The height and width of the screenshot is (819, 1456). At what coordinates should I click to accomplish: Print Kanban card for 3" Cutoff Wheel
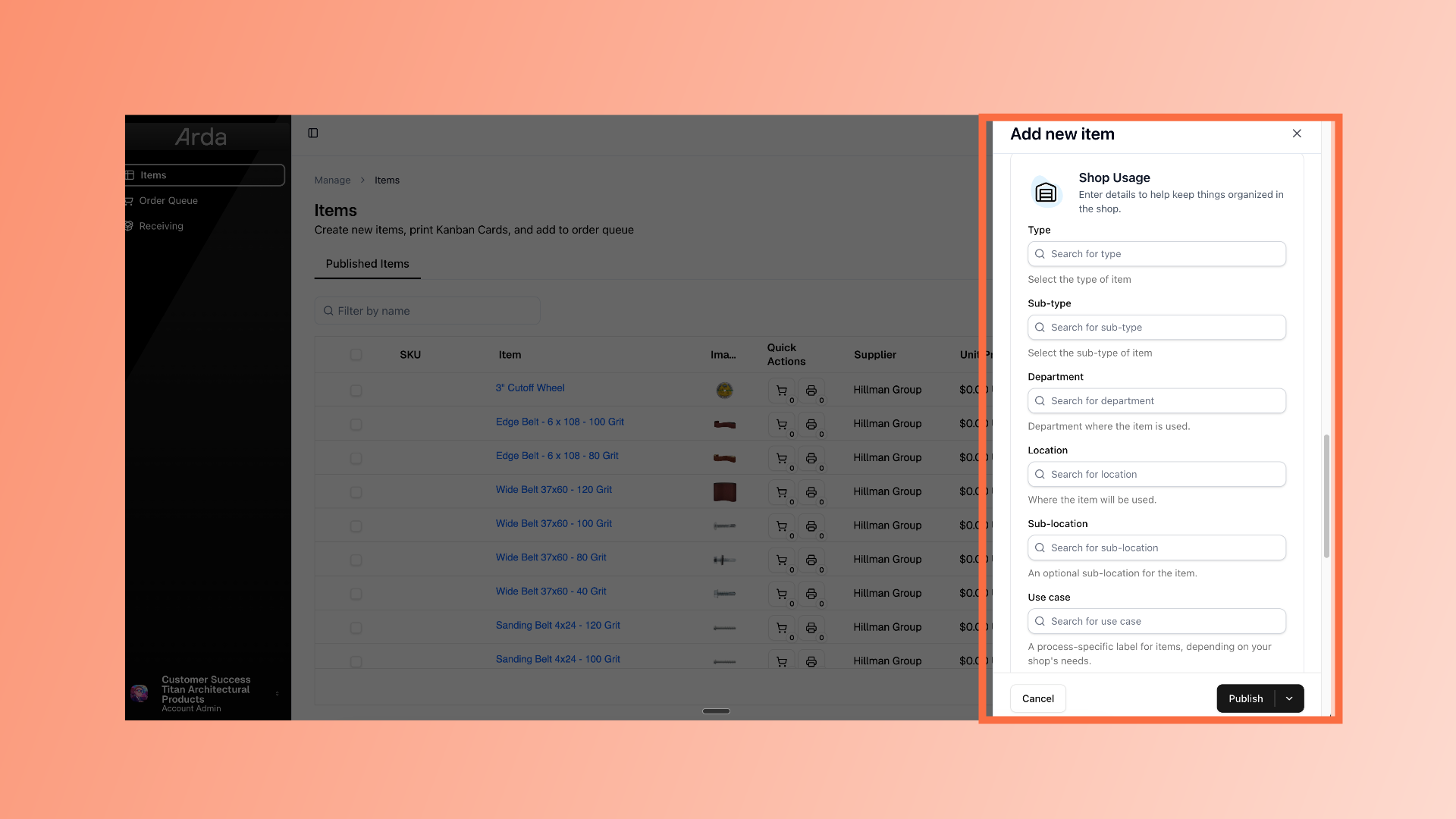coord(811,391)
